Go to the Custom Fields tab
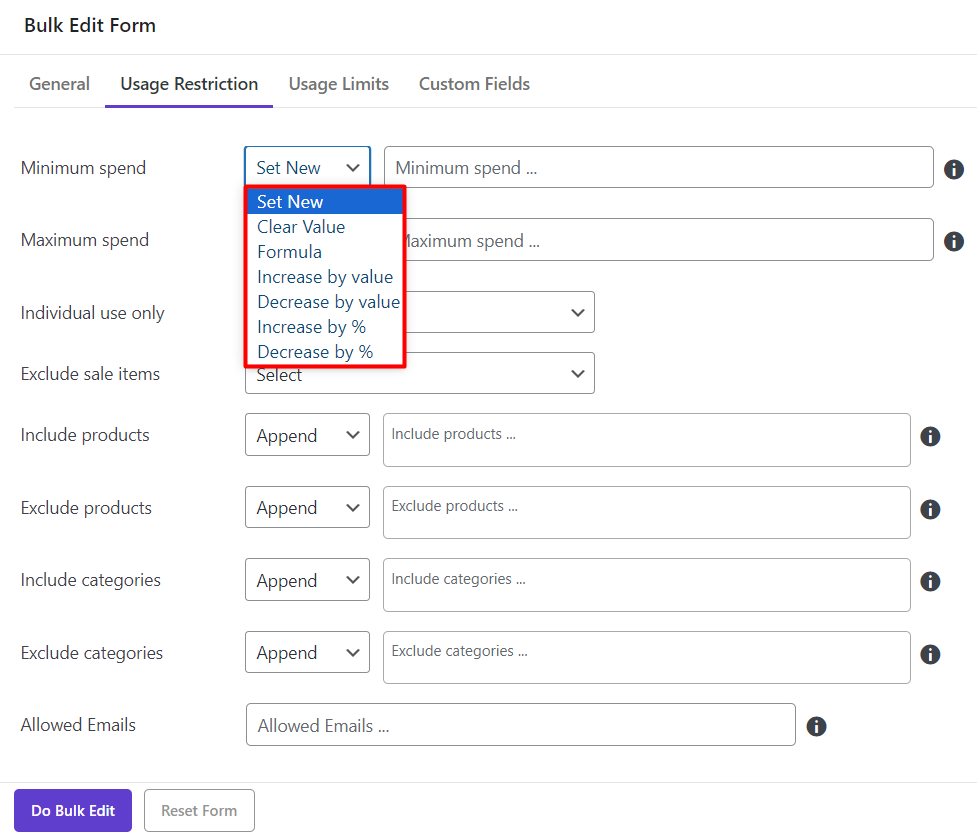Viewport: 977px width, 837px height. point(474,84)
